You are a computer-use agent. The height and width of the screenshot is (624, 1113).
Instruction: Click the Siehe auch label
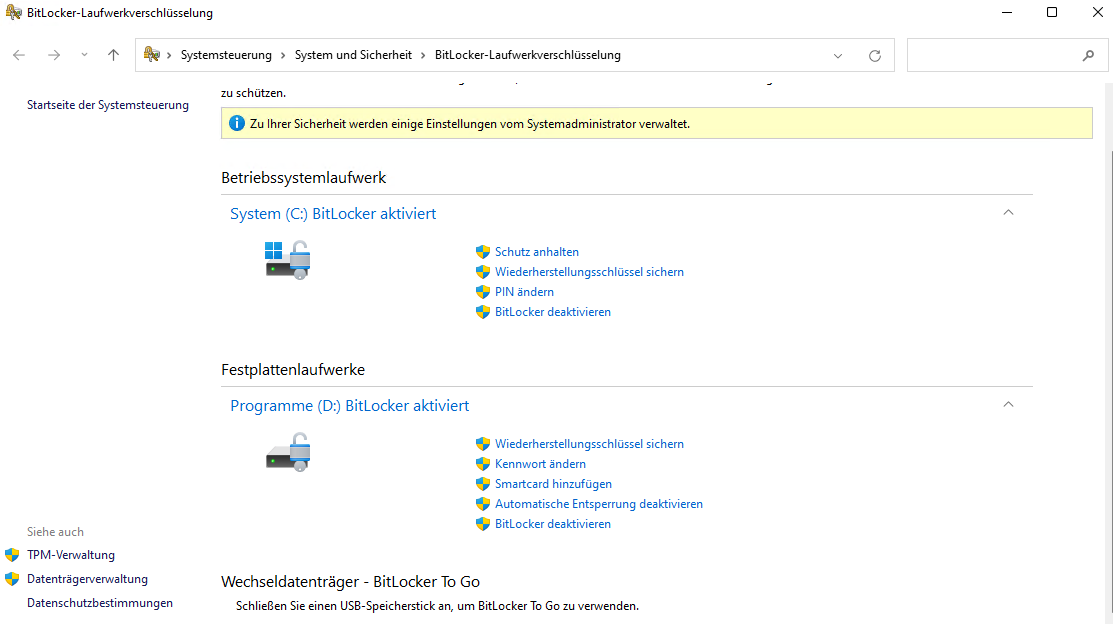[x=55, y=532]
